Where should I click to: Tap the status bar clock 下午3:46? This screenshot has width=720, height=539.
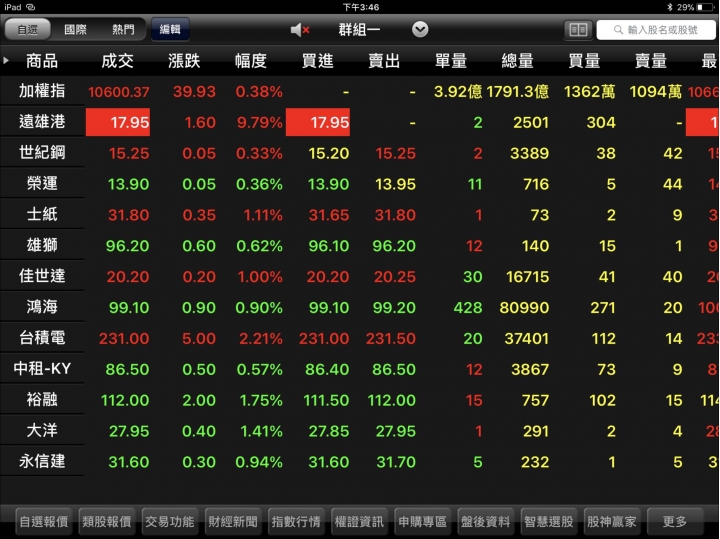[361, 7]
